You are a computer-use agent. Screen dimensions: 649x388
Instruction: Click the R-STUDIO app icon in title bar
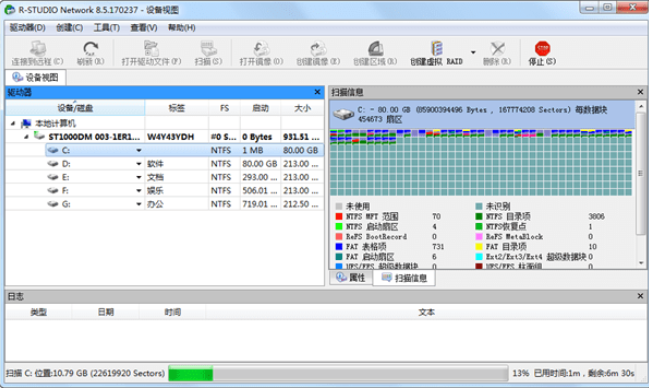10,10
